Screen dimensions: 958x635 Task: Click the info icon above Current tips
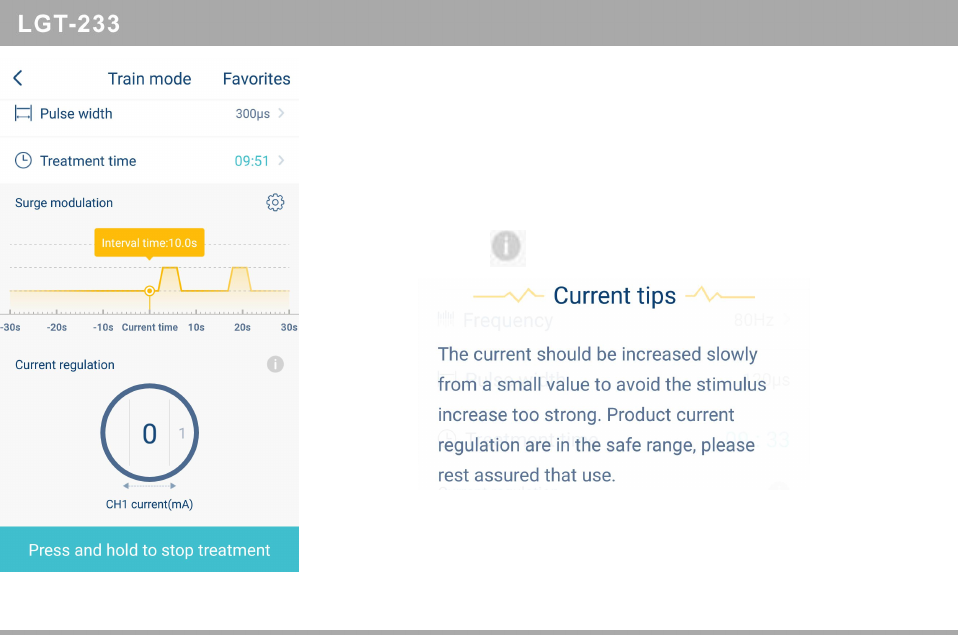point(507,246)
